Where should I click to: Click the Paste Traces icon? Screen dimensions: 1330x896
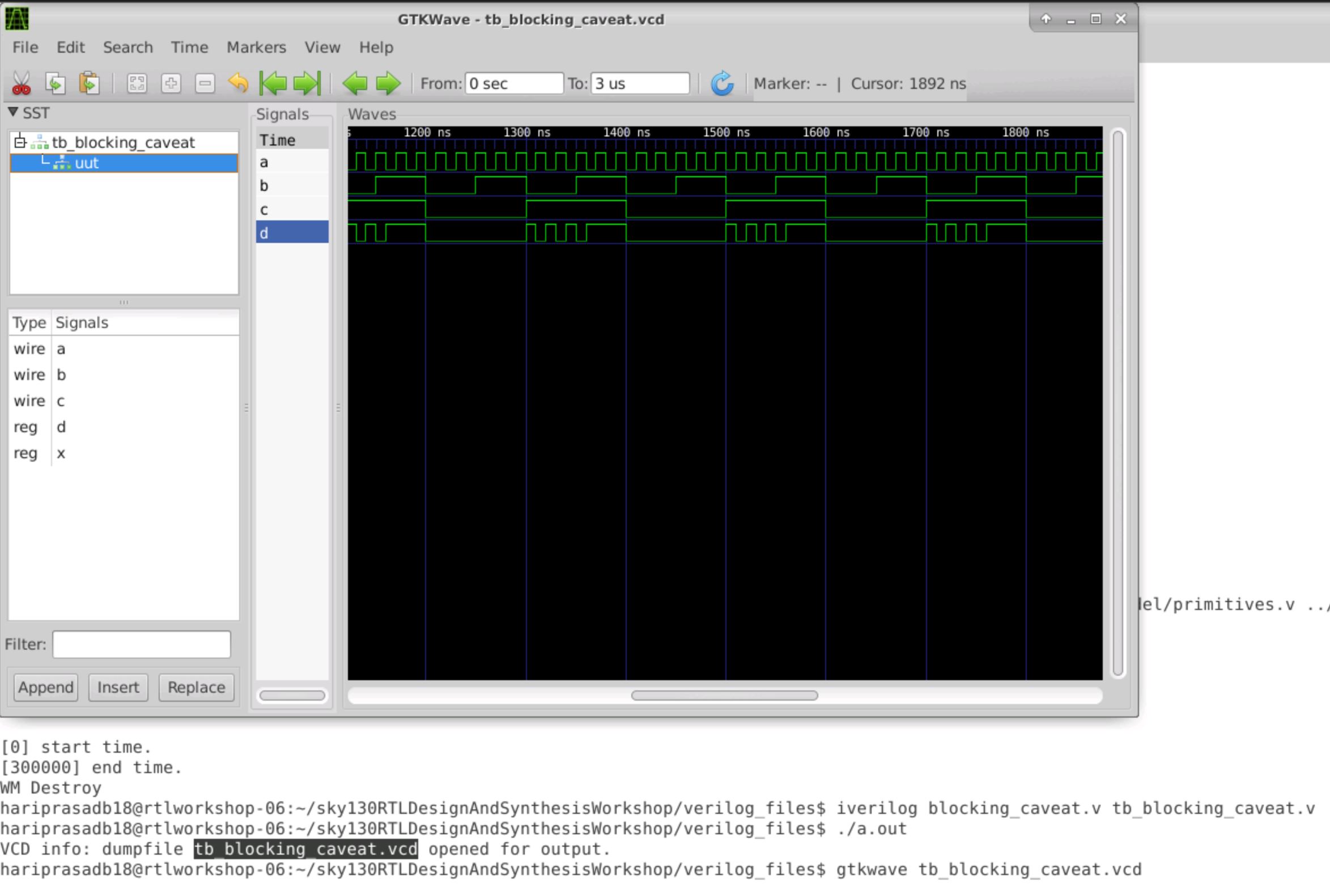point(90,83)
